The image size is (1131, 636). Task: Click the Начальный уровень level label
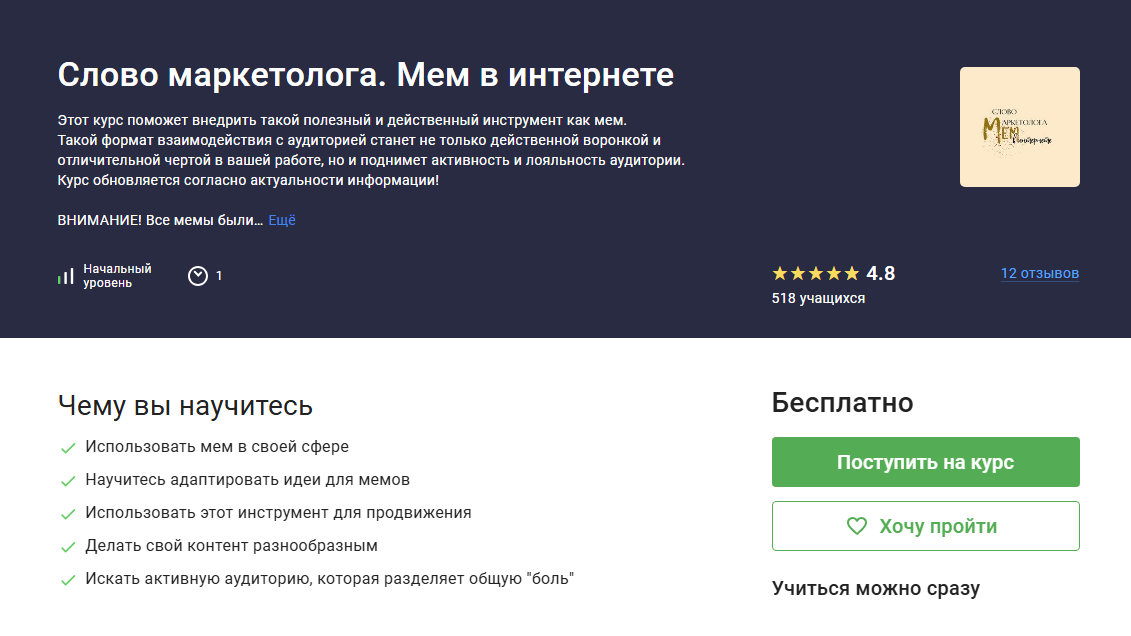(x=117, y=275)
